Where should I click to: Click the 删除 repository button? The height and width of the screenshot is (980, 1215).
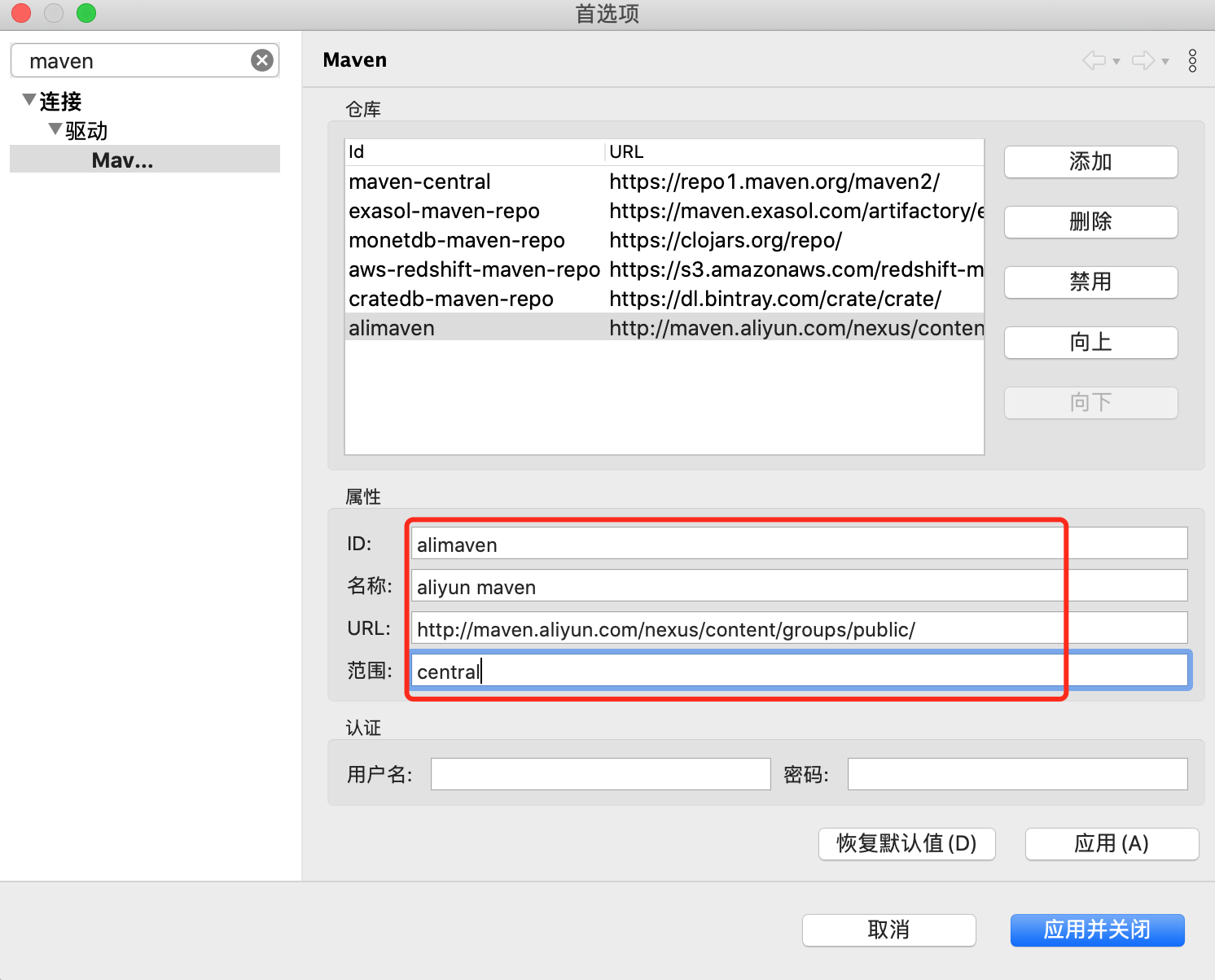[x=1091, y=222]
